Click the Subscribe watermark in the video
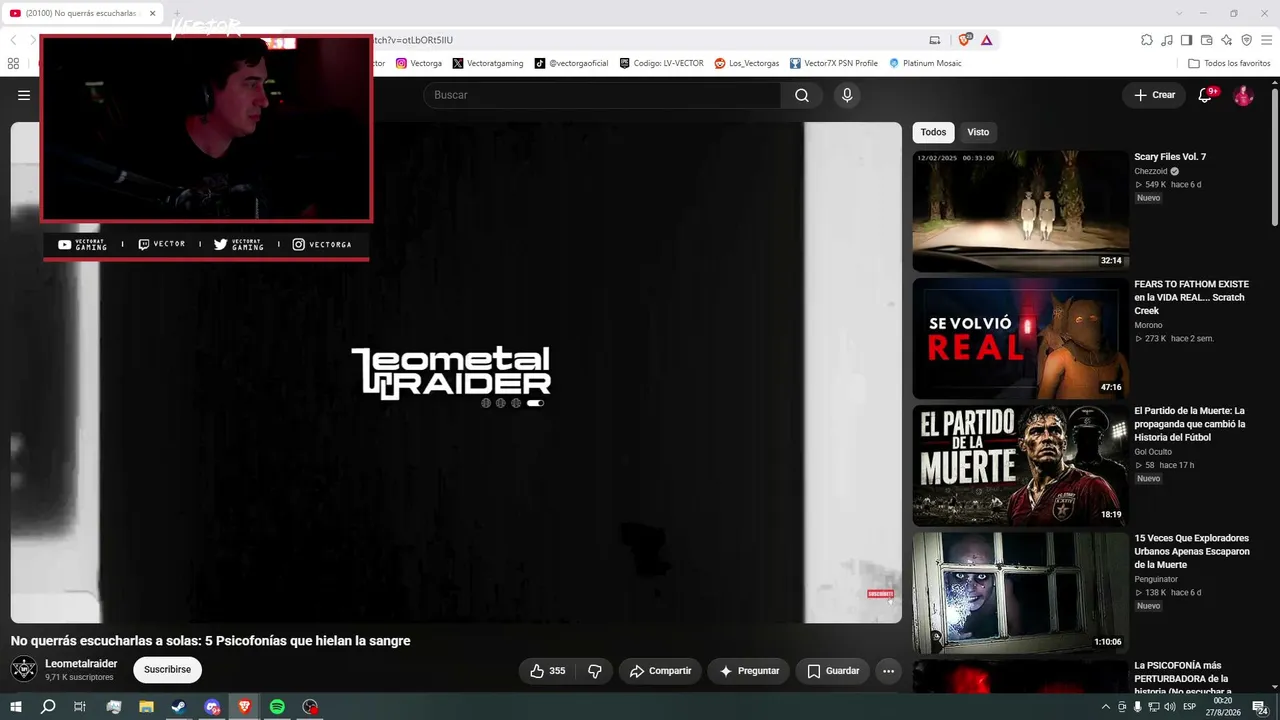This screenshot has width=1280, height=720. (880, 594)
